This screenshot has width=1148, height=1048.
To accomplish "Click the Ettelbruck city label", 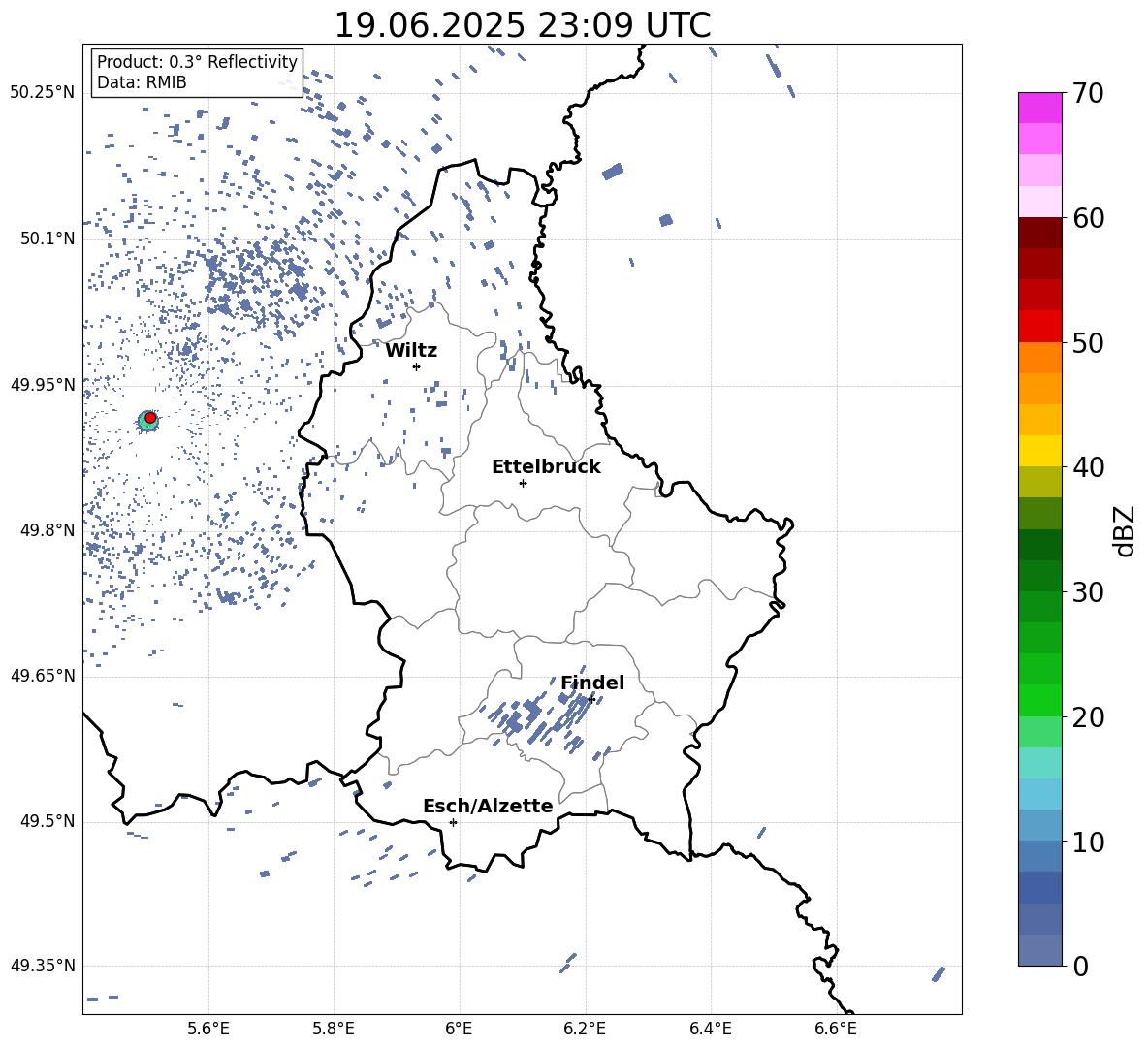I will (x=546, y=467).
